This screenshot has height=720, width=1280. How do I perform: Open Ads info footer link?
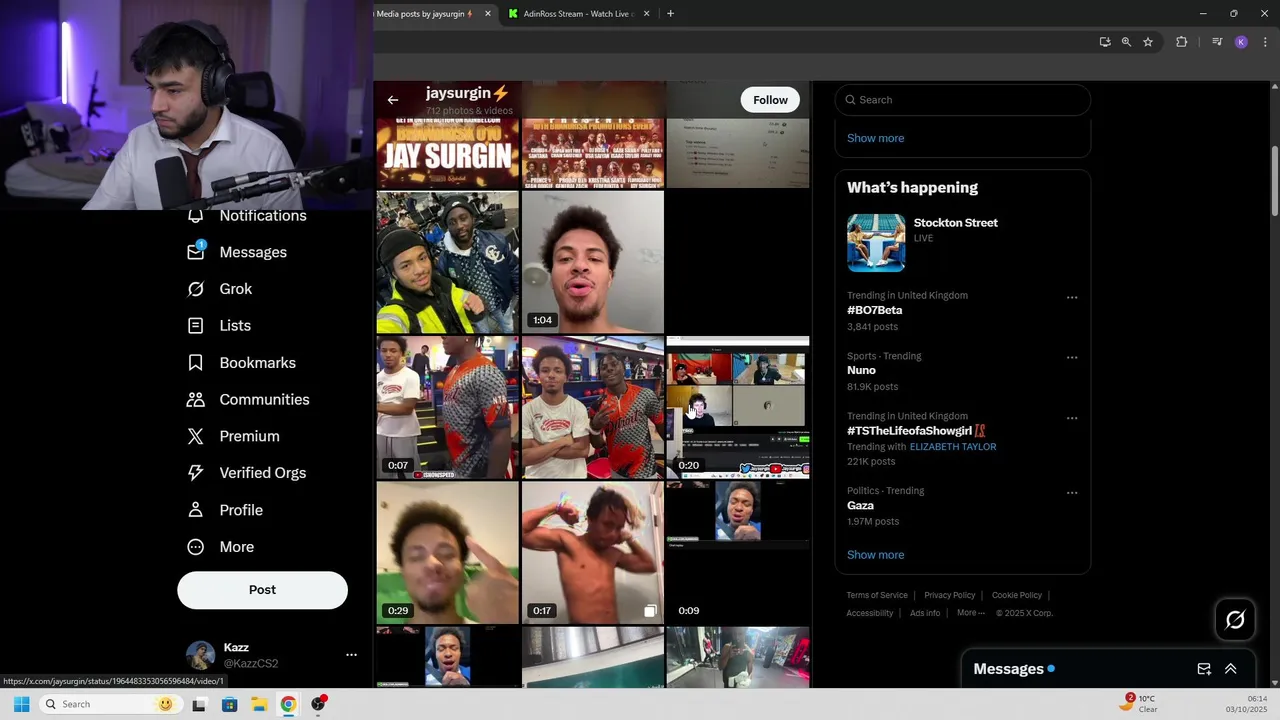[x=925, y=613]
